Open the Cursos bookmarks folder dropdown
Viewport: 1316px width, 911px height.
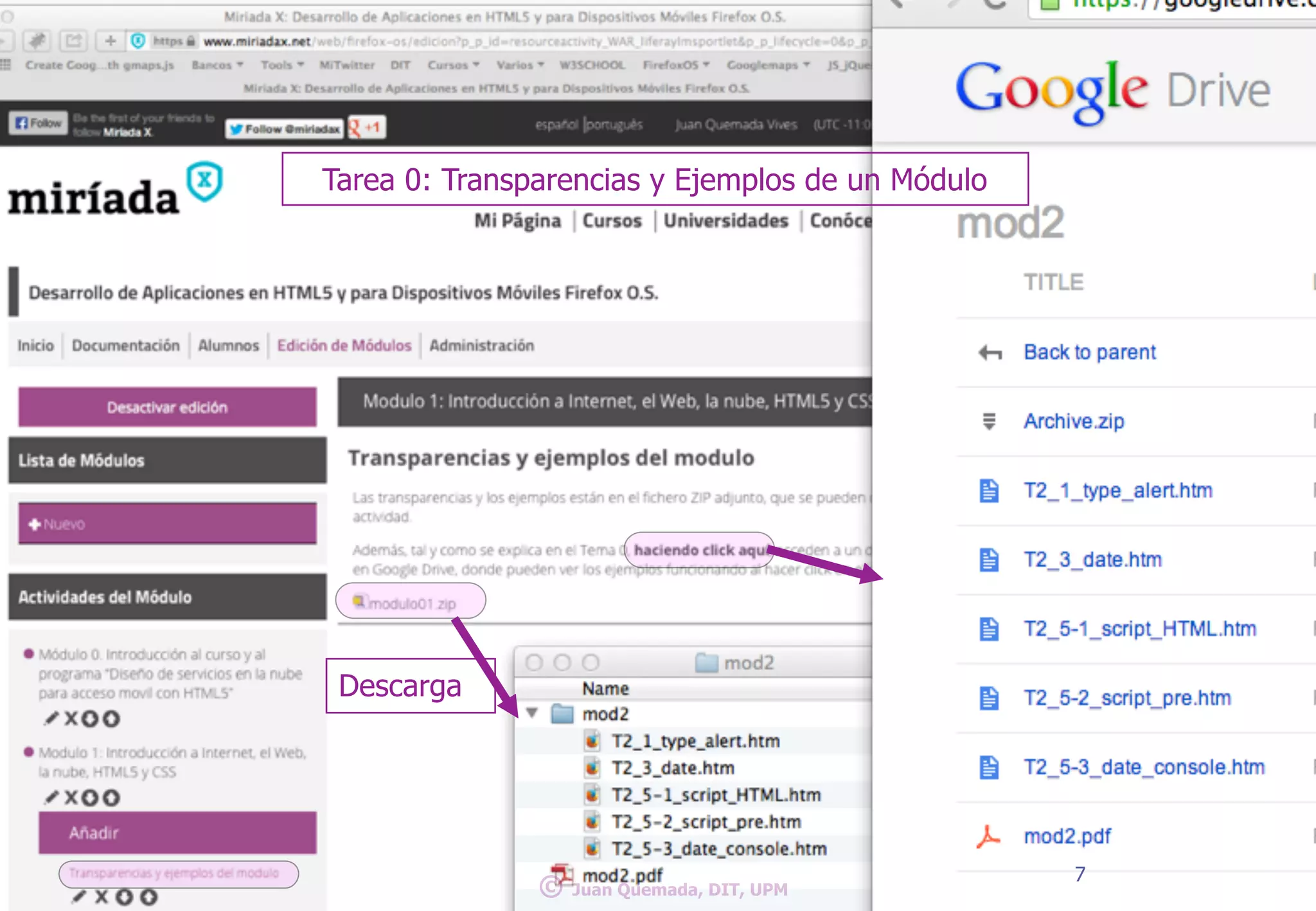(x=454, y=65)
